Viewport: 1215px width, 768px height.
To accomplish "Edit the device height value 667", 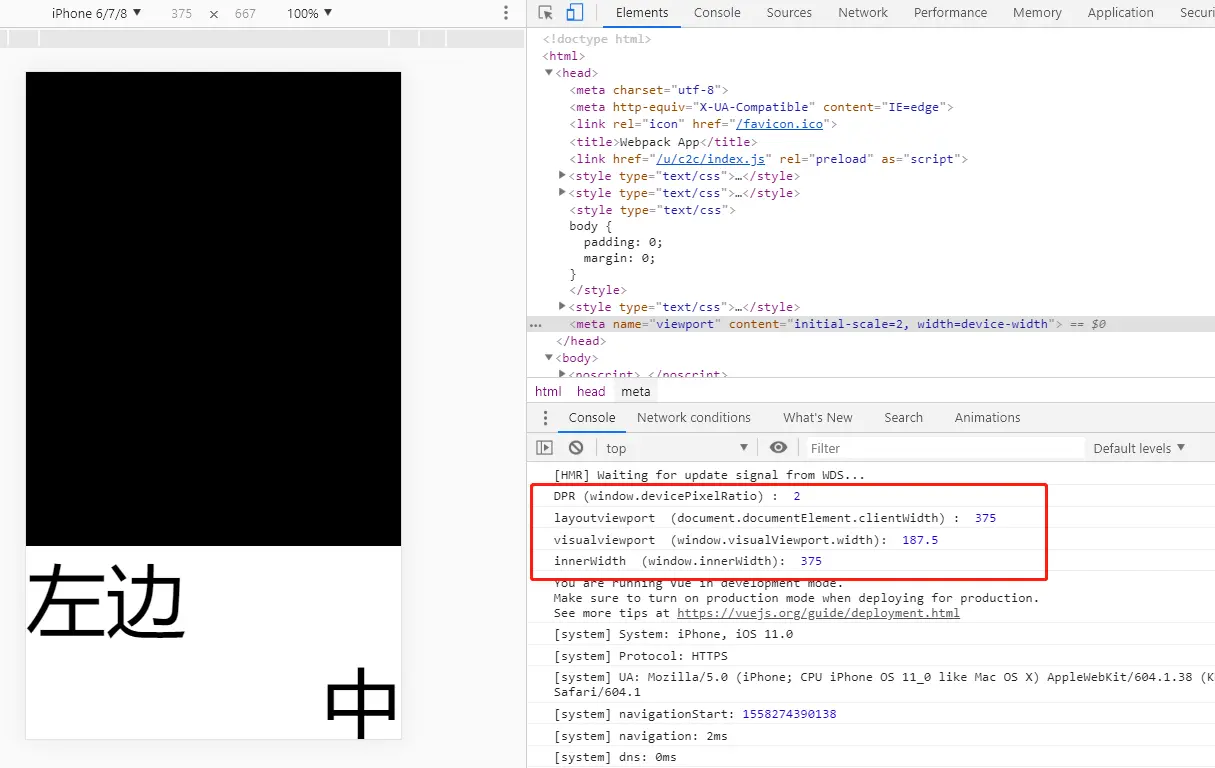I will click(245, 14).
